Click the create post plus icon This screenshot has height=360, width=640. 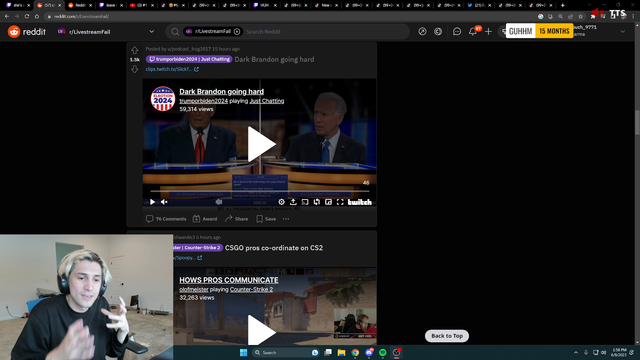click(488, 31)
